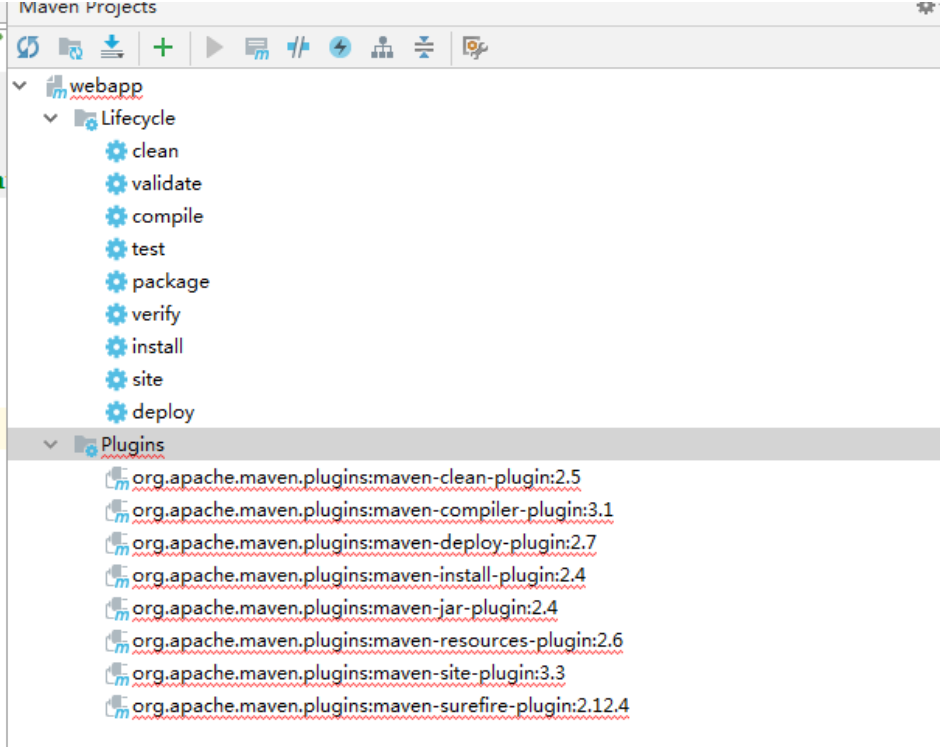Collapse the Plugins node
The width and height of the screenshot is (949, 747).
[x=51, y=445]
